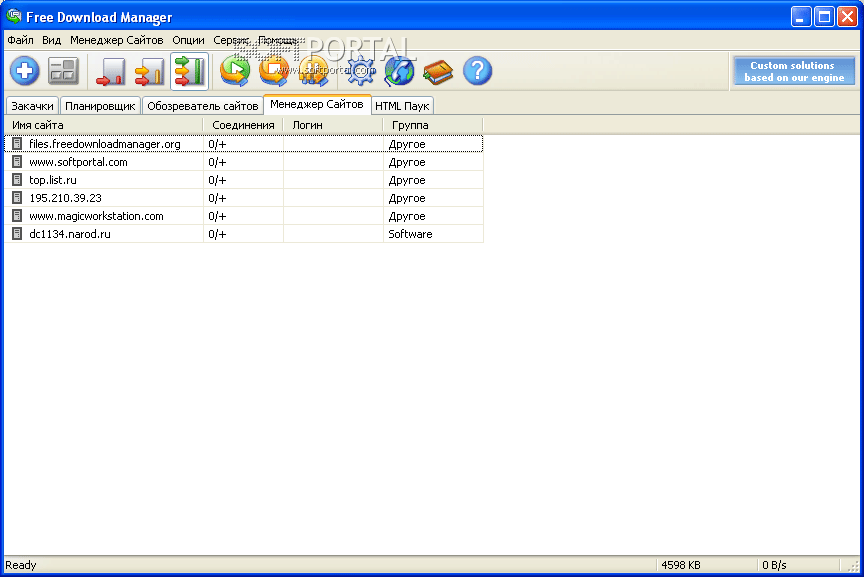Select the Heavy traffic mode icon
The width and height of the screenshot is (864, 577).
189,71
